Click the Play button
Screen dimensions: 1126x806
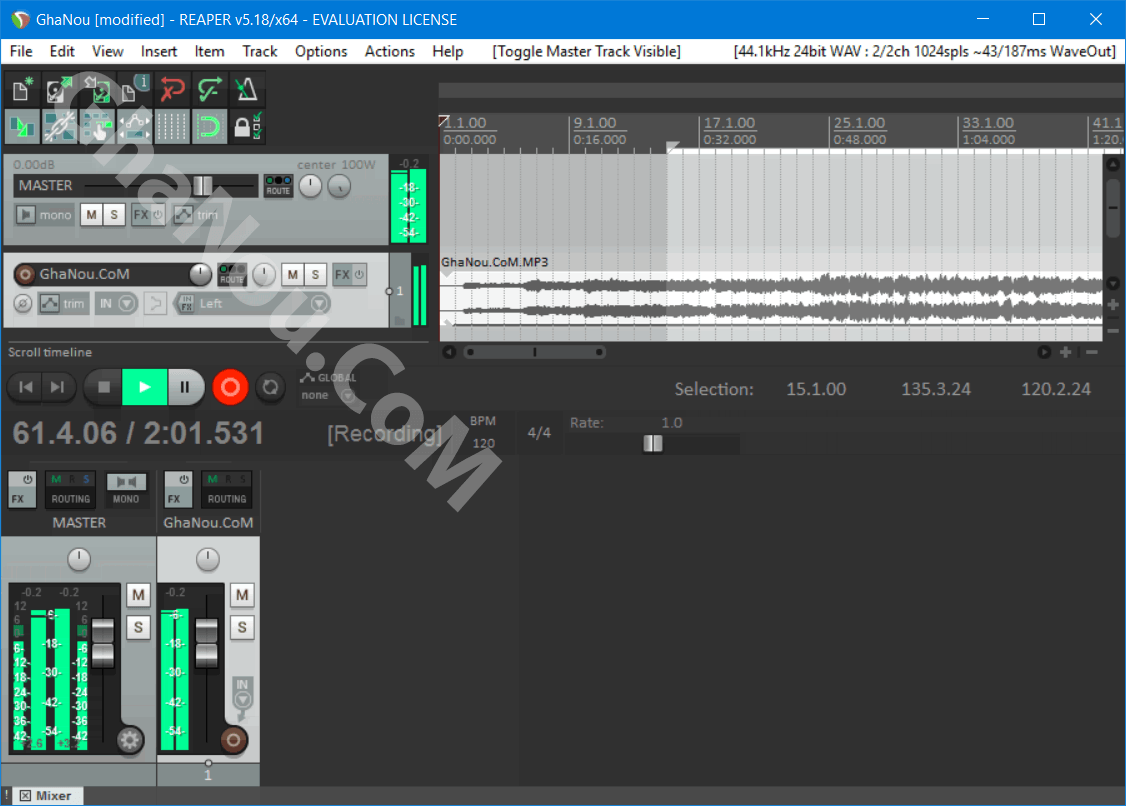click(144, 387)
